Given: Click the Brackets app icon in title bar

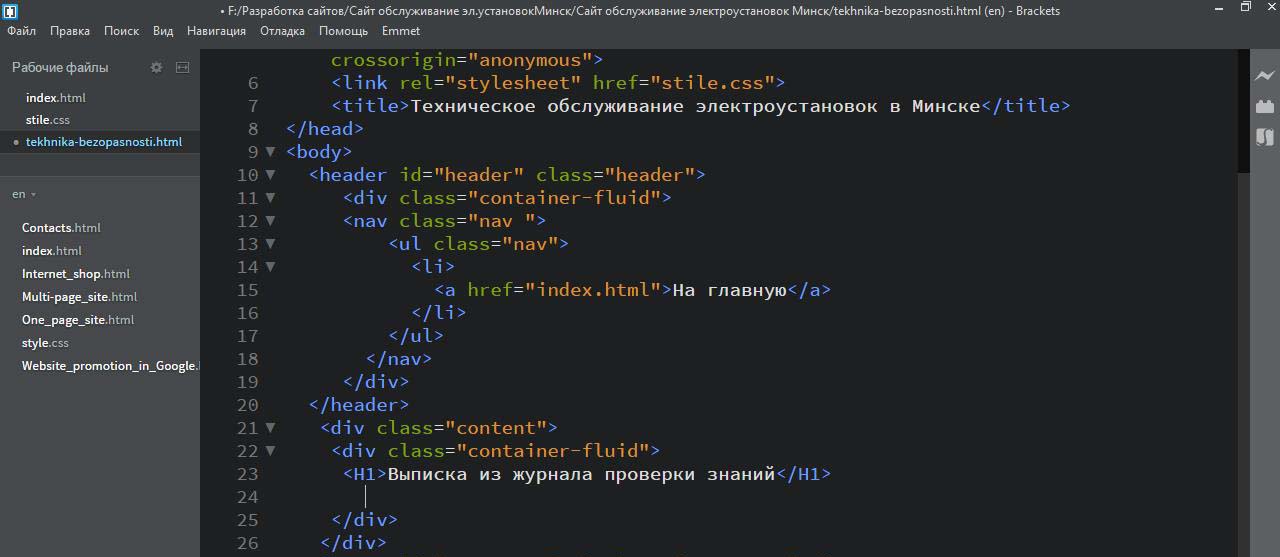Looking at the screenshot, I should (x=10, y=11).
